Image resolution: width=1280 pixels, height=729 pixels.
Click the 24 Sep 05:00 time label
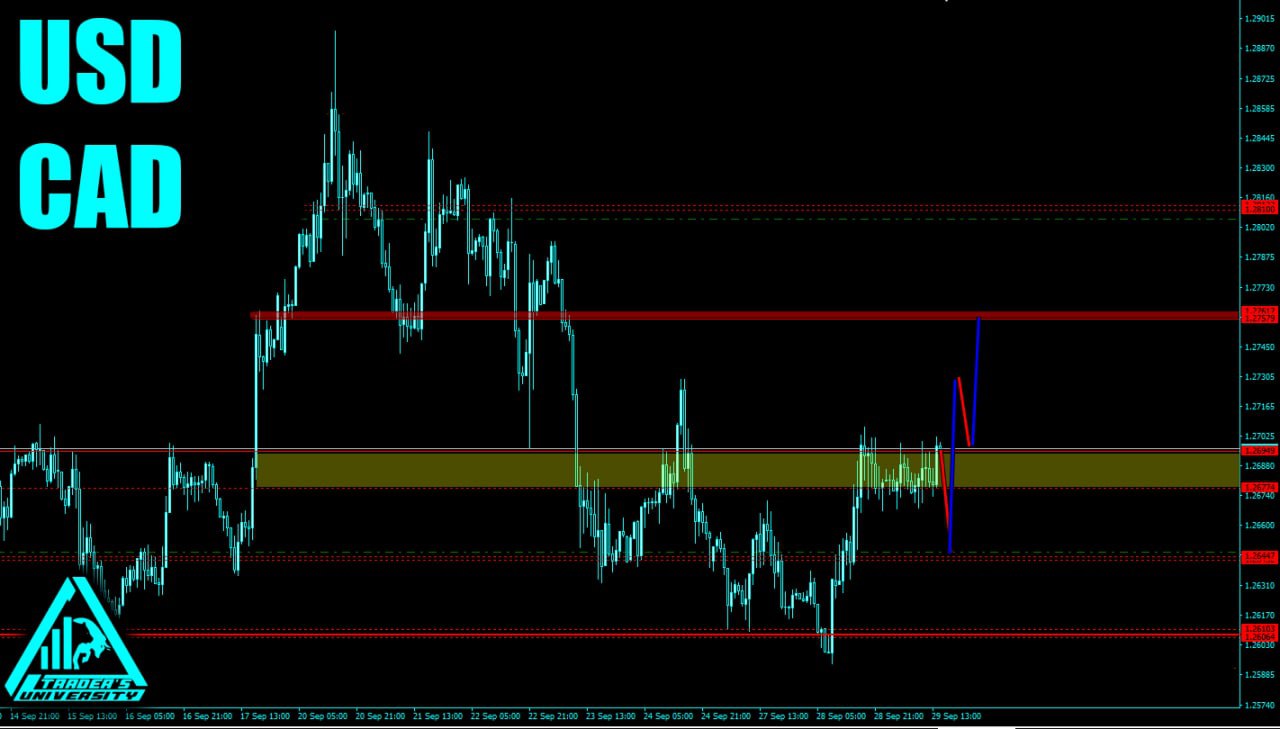669,716
